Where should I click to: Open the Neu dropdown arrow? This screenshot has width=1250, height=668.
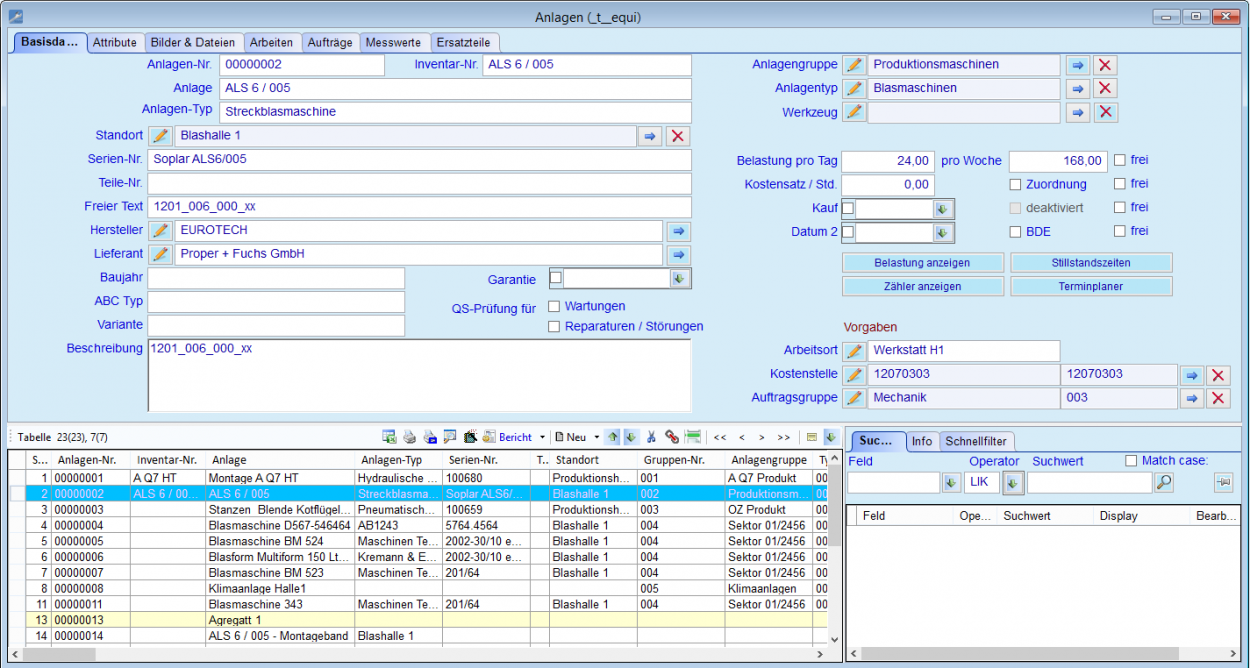595,437
